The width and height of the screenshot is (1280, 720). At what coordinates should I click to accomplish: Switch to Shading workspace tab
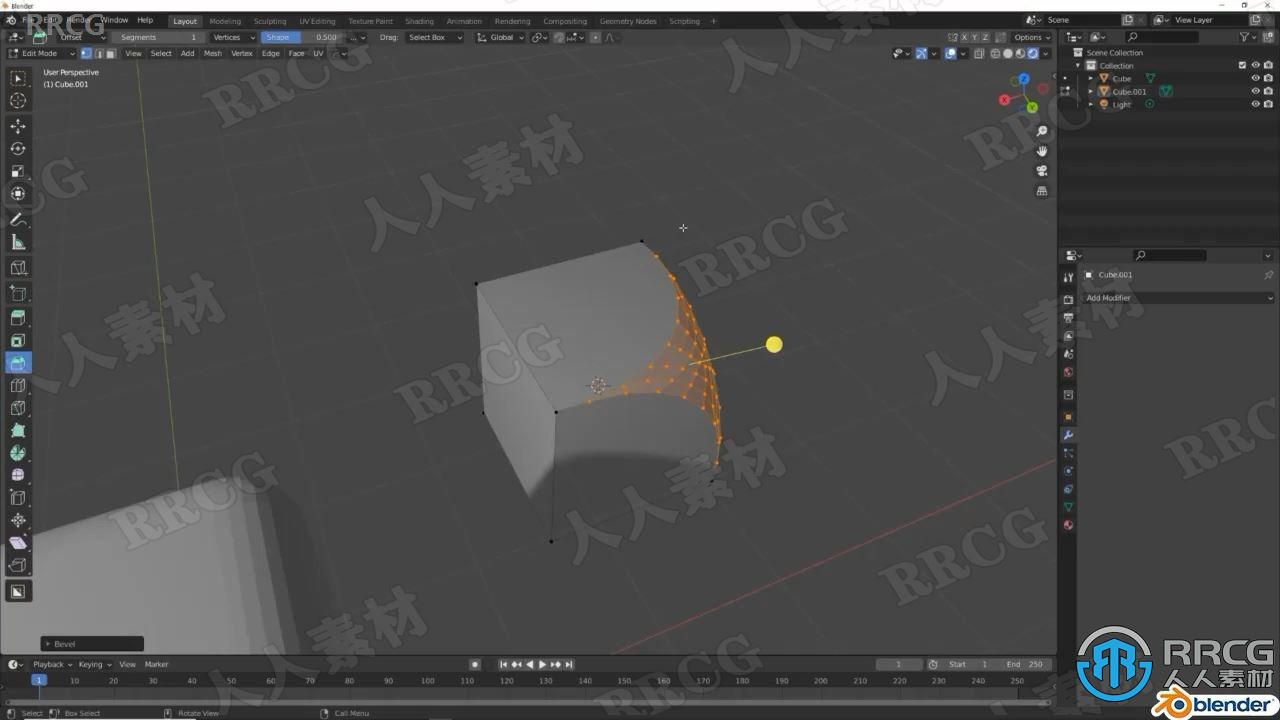(x=419, y=21)
